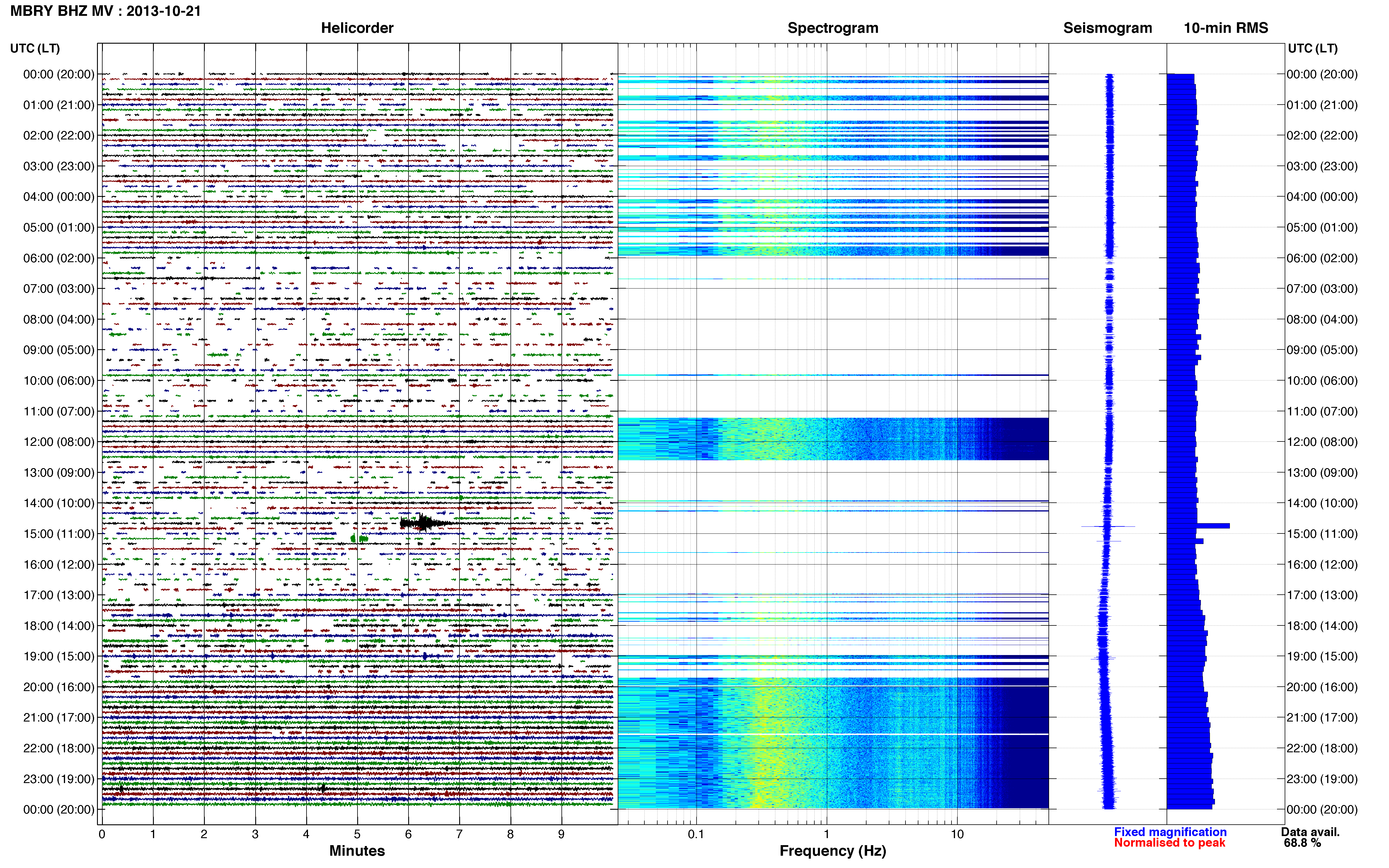The image size is (1389, 868).
Task: Click the '04:00 (00:00)' label beside the Helicorder
Action: (x=59, y=197)
